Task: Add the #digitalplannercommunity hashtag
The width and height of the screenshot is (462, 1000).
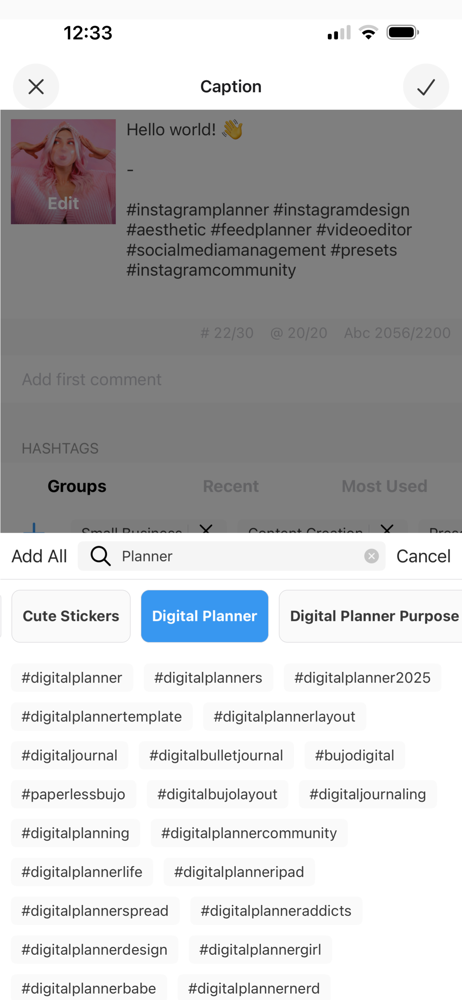Action: (249, 833)
